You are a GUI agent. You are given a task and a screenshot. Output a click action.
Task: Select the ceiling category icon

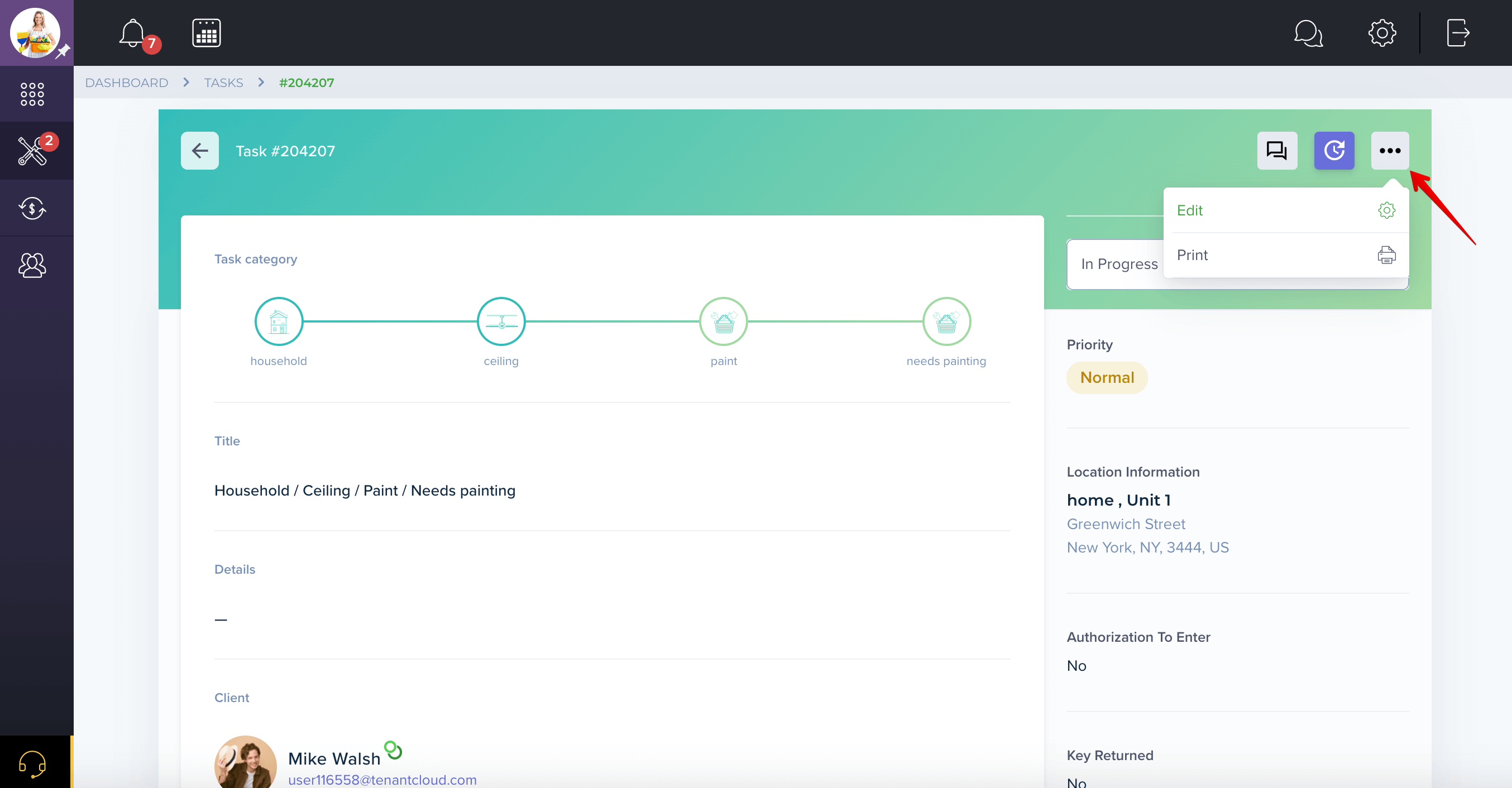click(x=501, y=321)
